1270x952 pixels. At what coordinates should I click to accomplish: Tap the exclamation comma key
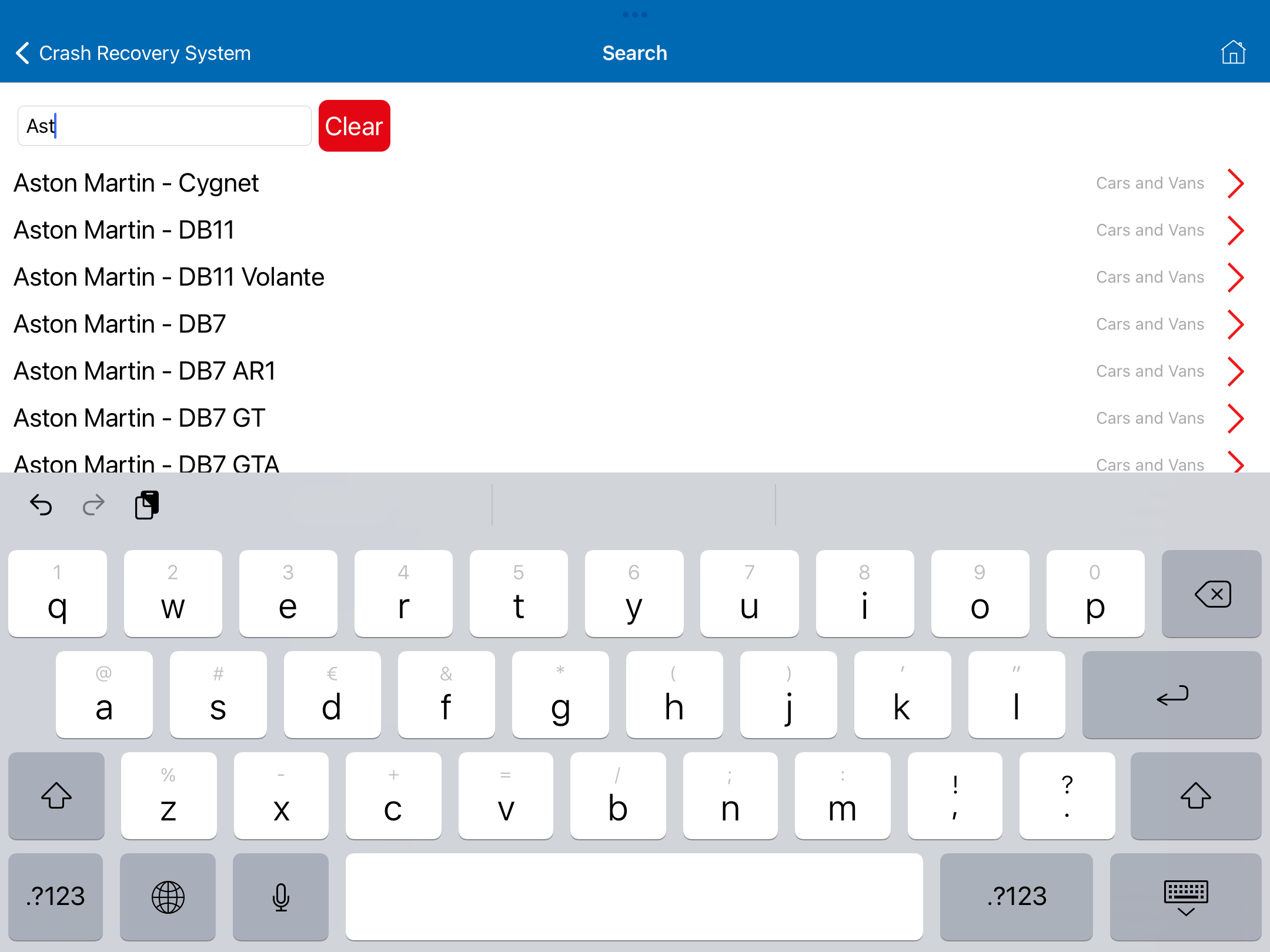(x=955, y=796)
